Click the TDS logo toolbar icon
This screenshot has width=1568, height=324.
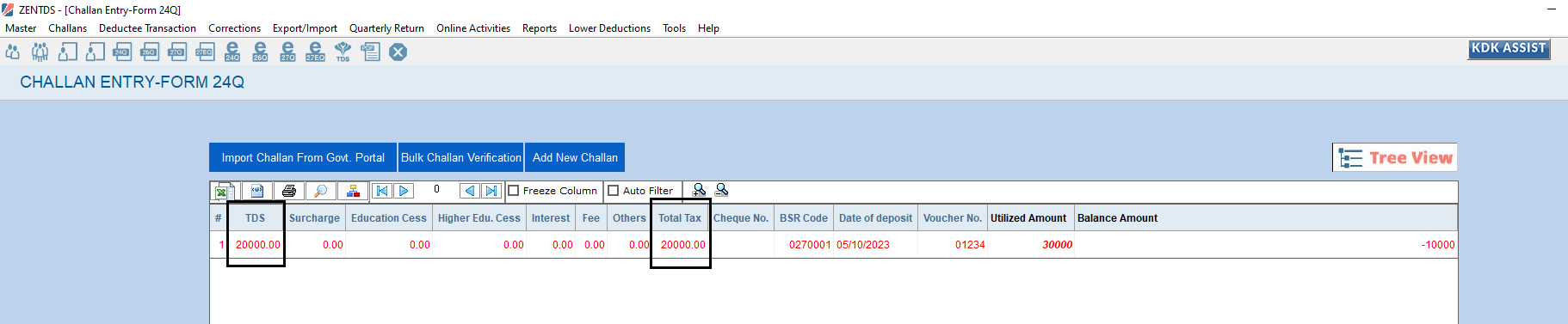(x=343, y=52)
